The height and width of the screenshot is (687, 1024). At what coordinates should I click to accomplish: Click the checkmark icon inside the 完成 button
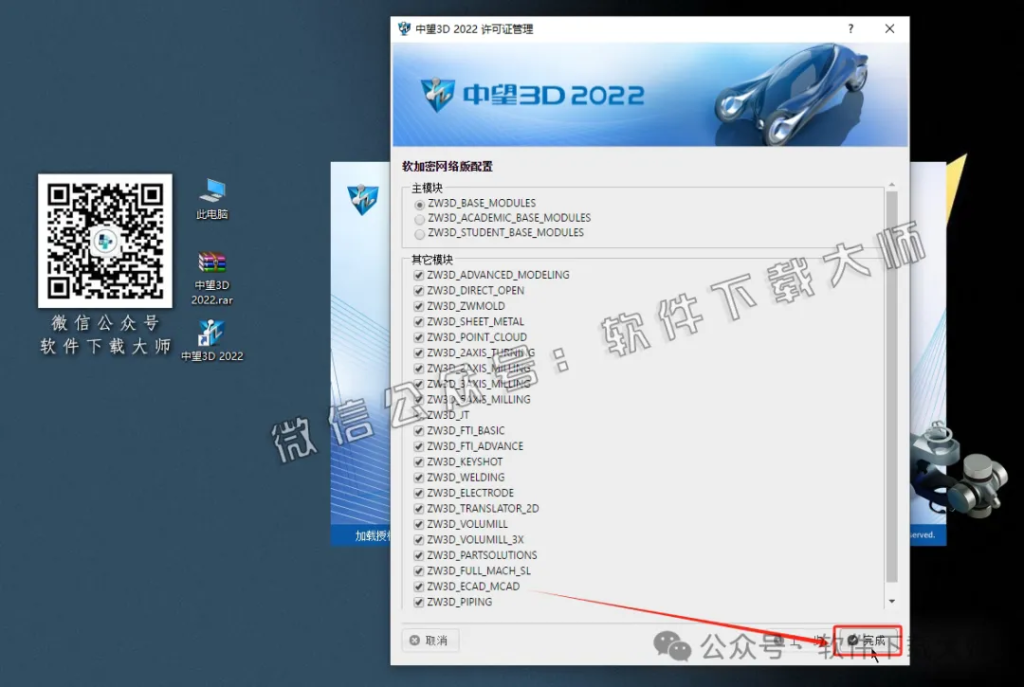pos(852,640)
